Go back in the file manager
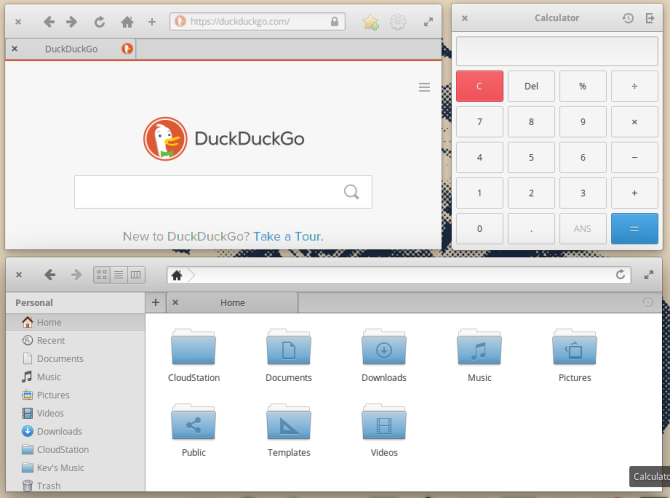670x498 pixels. [50, 274]
